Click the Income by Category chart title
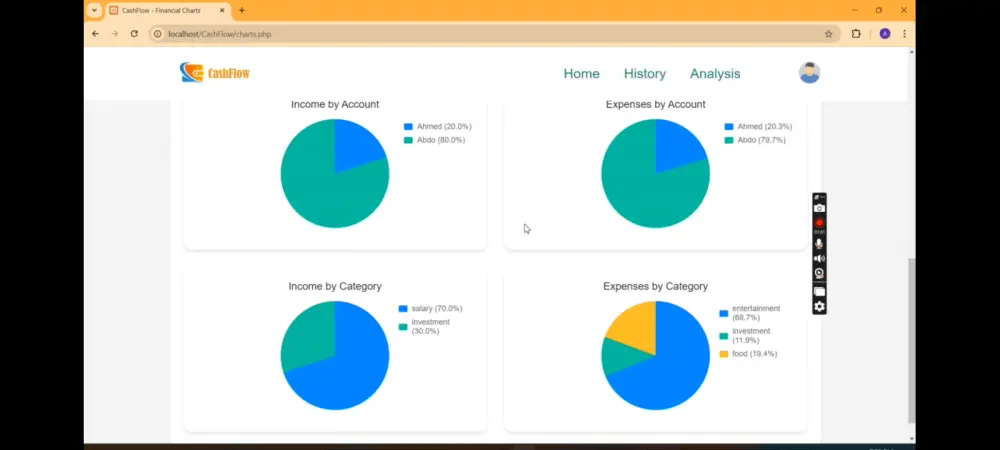Screen dimensions: 1000x450 (x=335, y=286)
